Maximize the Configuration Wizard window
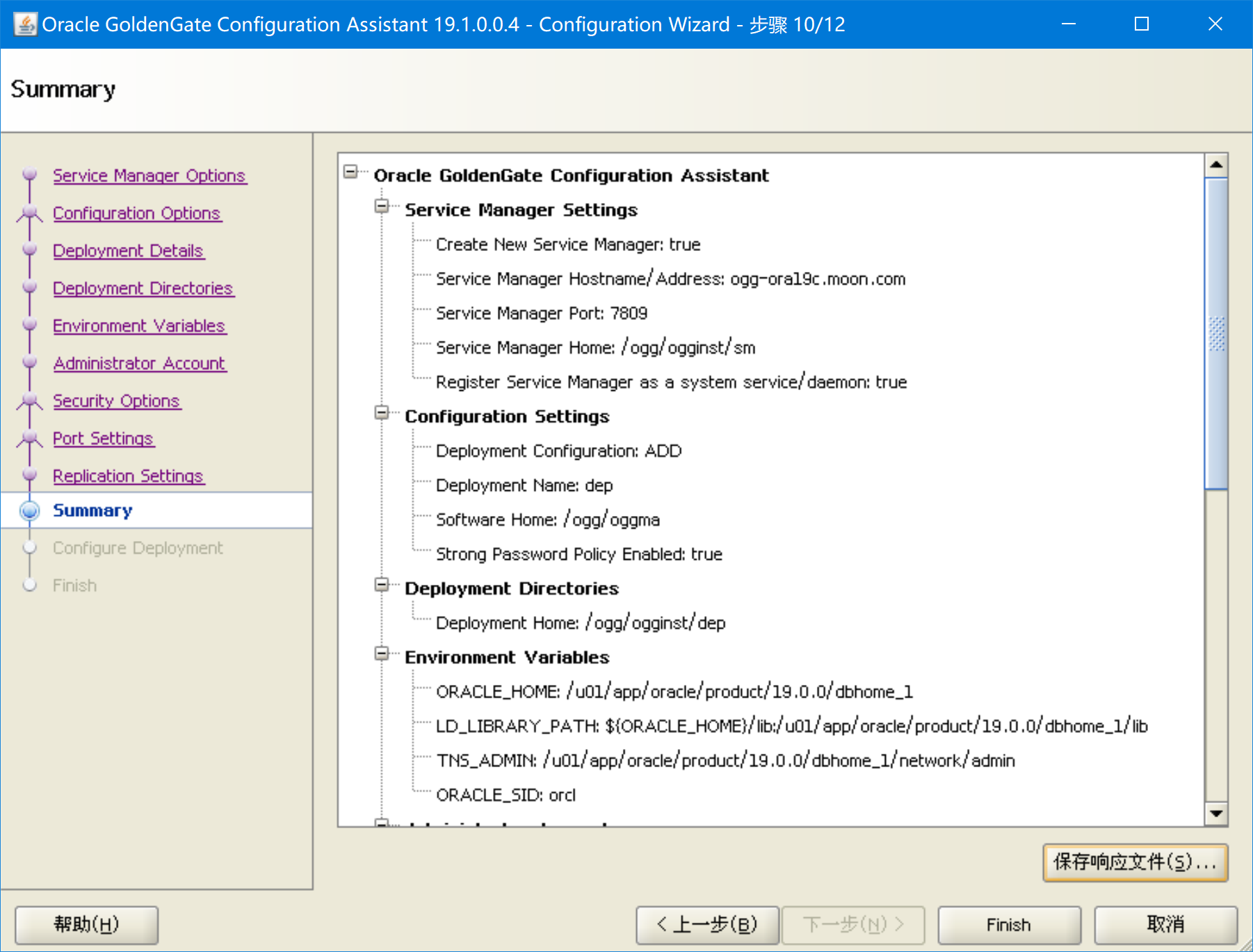Screen dimensions: 1253x952 [x=1142, y=24]
